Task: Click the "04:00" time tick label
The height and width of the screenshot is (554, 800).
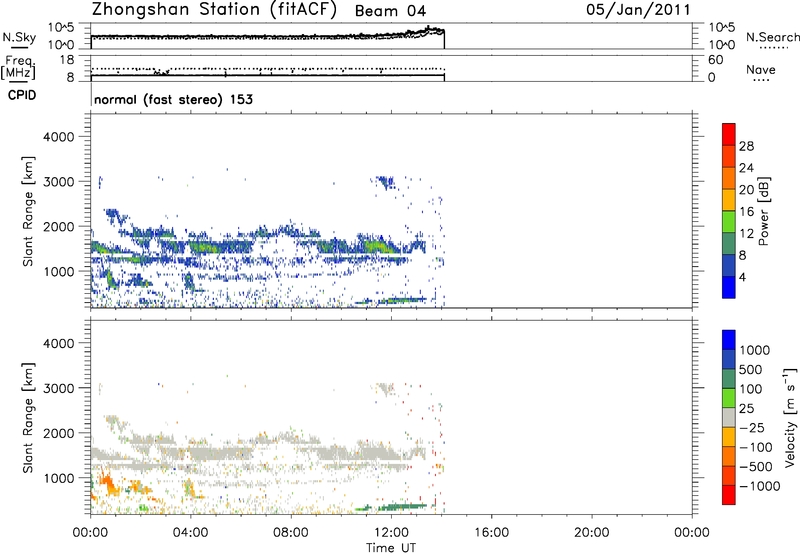Action: 190,533
